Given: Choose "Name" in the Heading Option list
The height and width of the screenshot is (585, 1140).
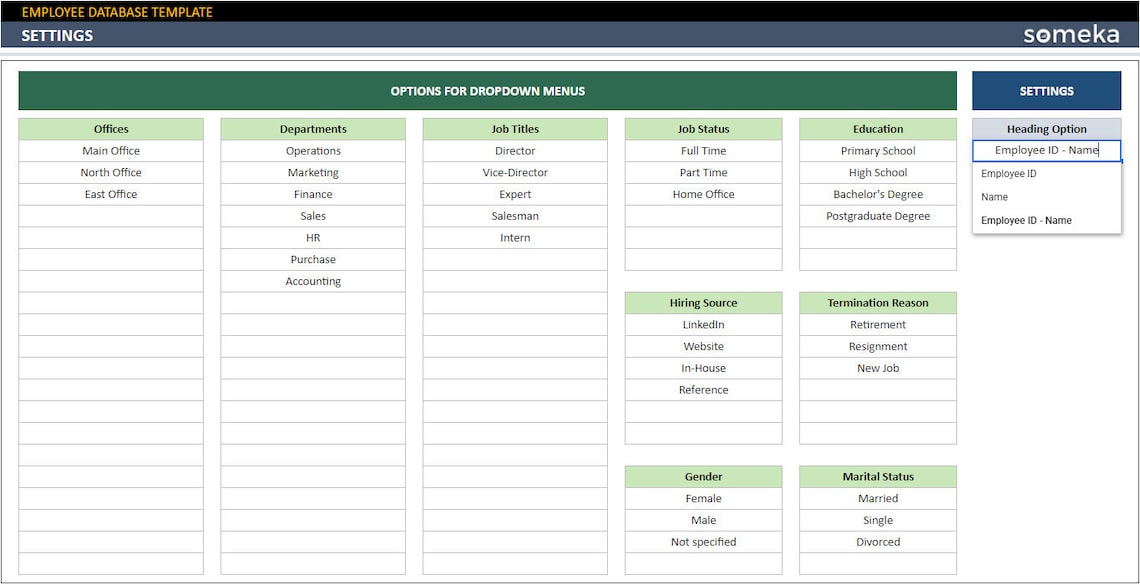Looking at the screenshot, I should 993,197.
